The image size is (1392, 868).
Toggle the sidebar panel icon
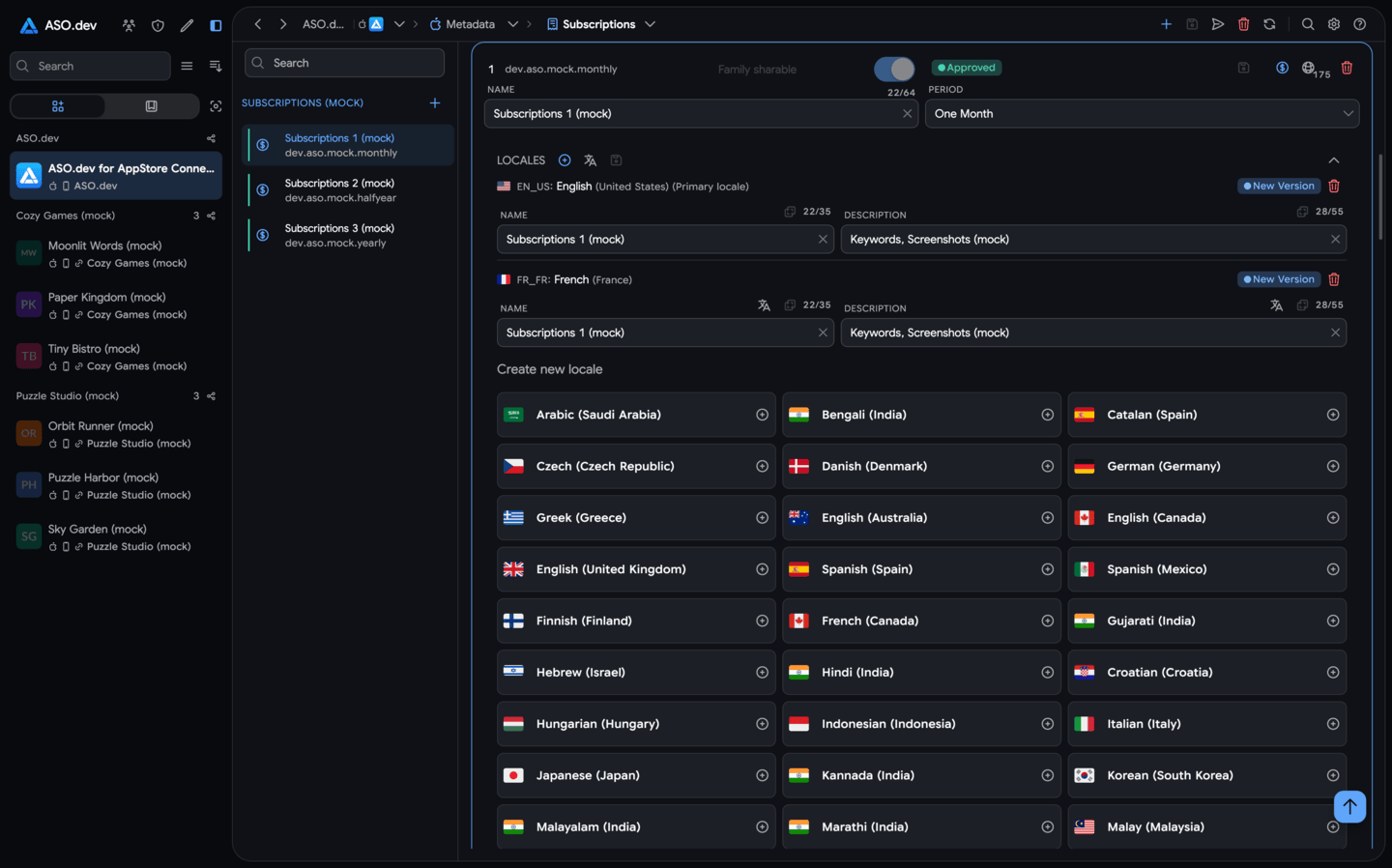216,25
